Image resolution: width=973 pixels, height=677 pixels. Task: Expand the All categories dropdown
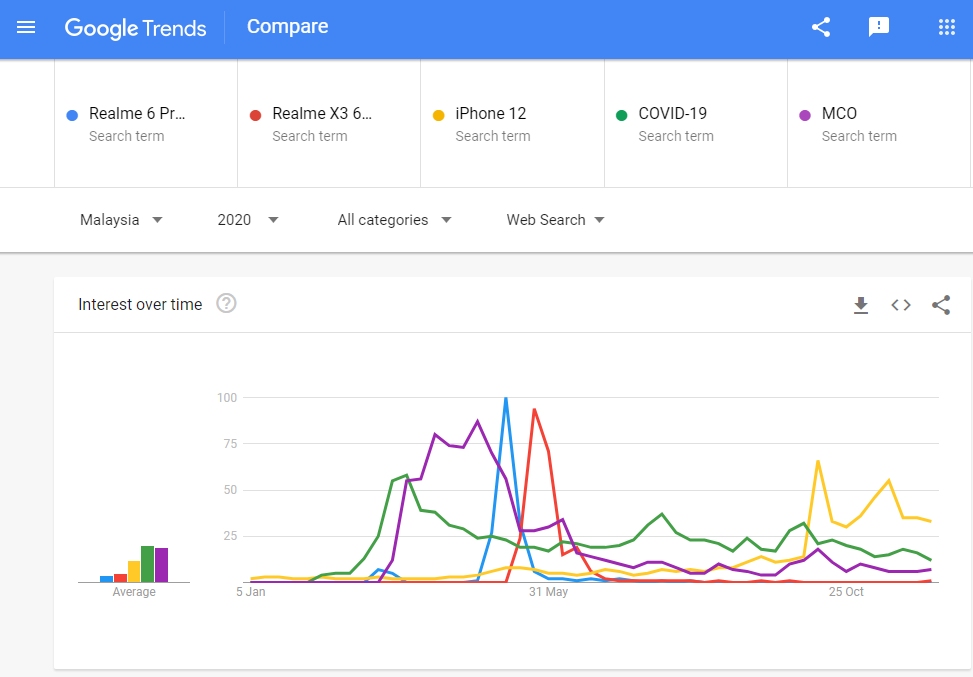point(394,220)
